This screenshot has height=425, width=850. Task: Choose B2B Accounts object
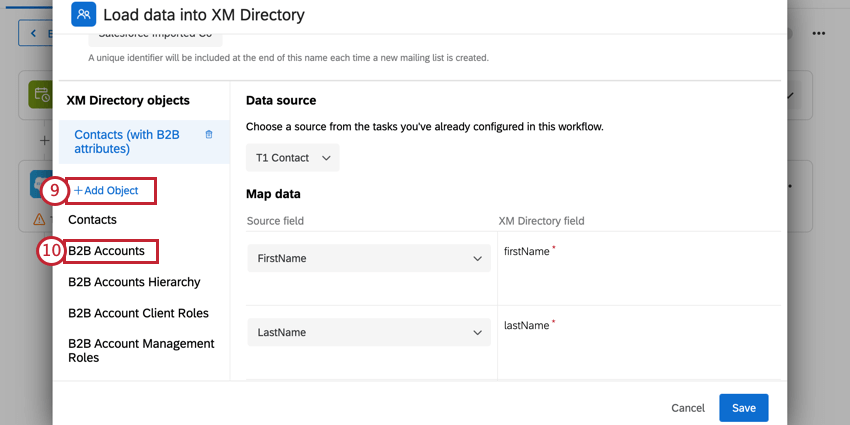click(106, 251)
